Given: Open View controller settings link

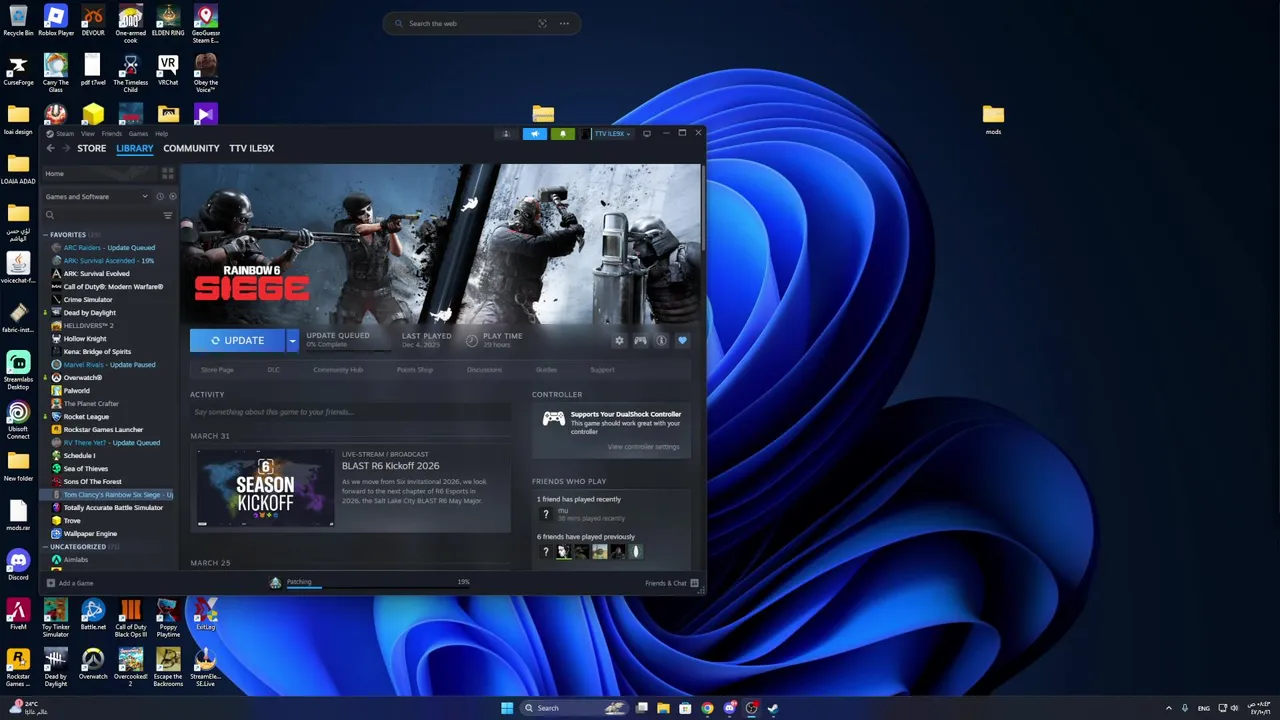Looking at the screenshot, I should (x=643, y=447).
